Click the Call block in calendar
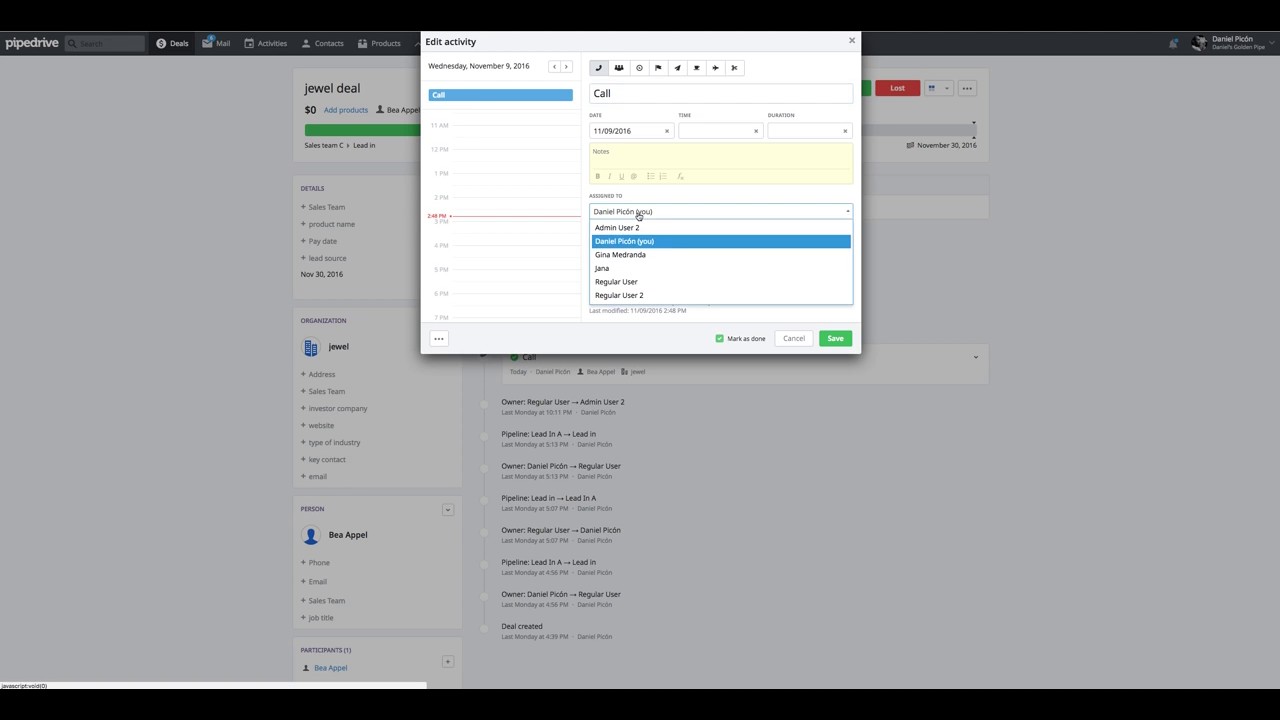This screenshot has width=1280, height=720. coord(501,95)
